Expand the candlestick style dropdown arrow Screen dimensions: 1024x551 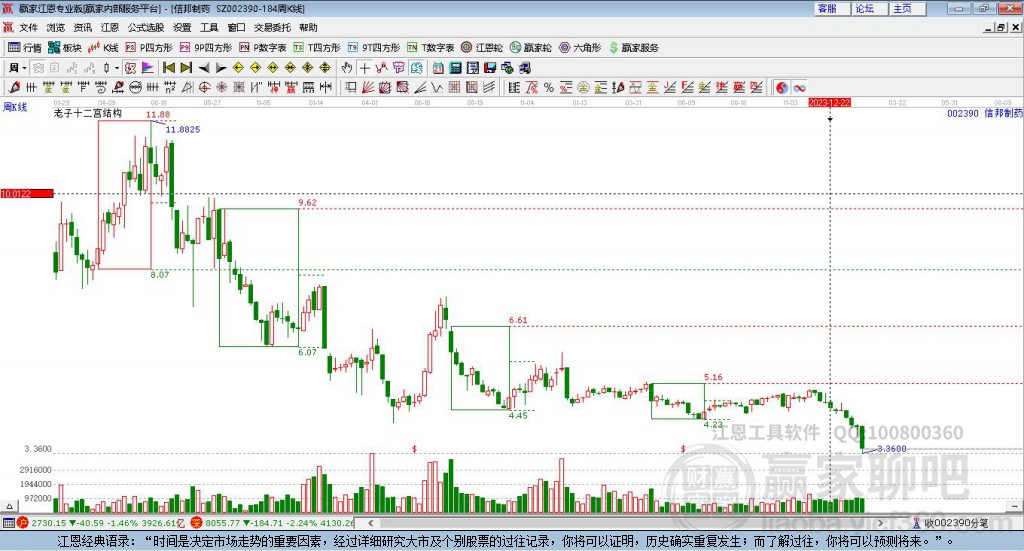pyautogui.click(x=117, y=68)
